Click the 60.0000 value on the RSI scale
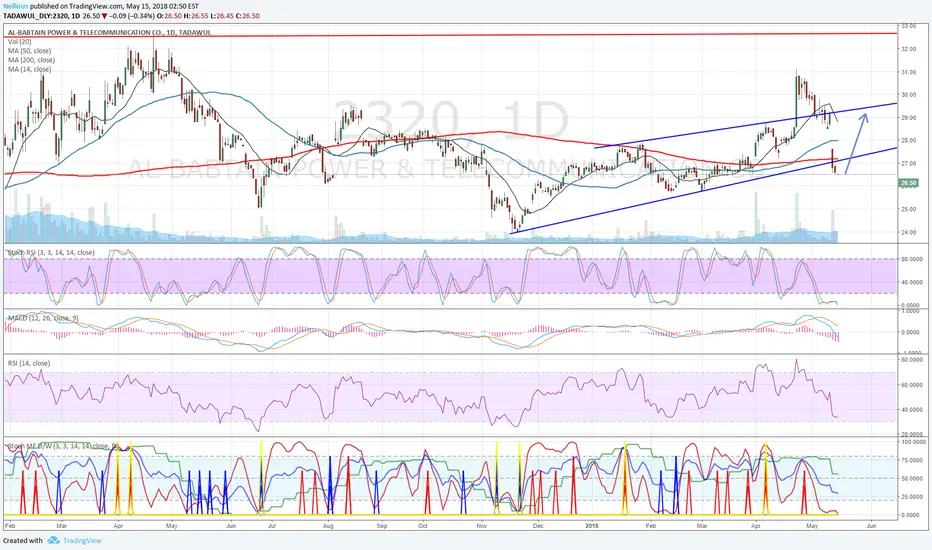This screenshot has width=932, height=550. pos(911,385)
